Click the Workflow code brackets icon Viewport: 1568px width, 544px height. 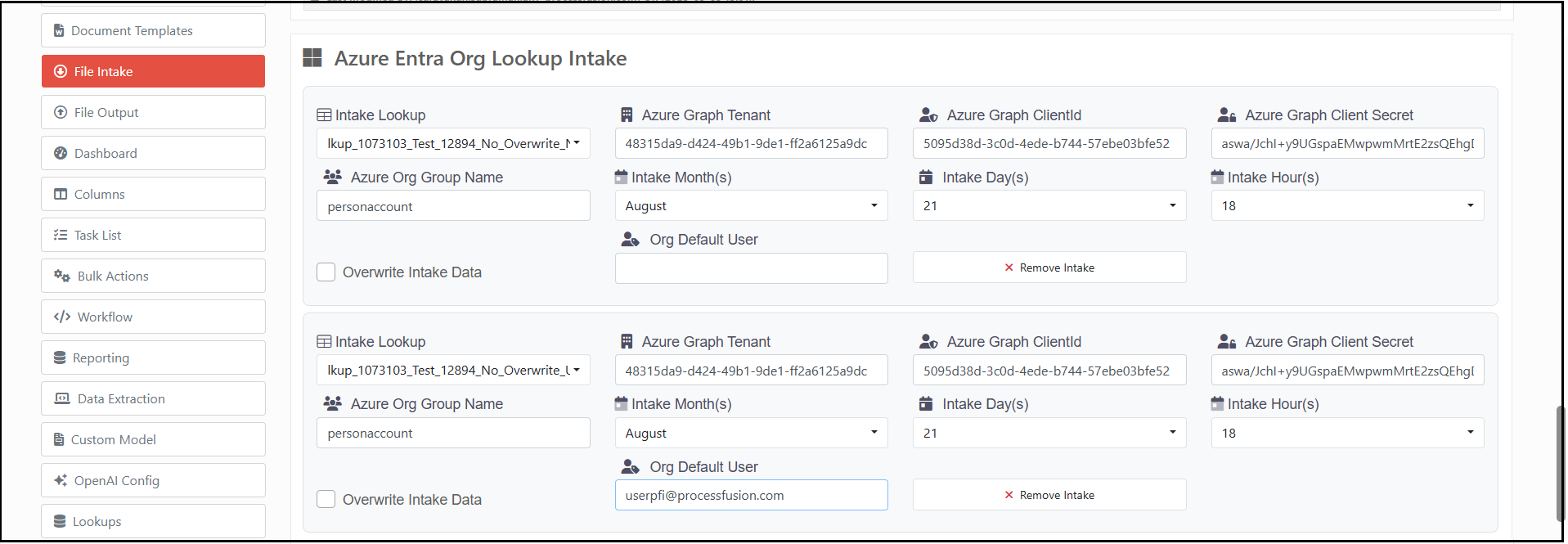tap(62, 317)
